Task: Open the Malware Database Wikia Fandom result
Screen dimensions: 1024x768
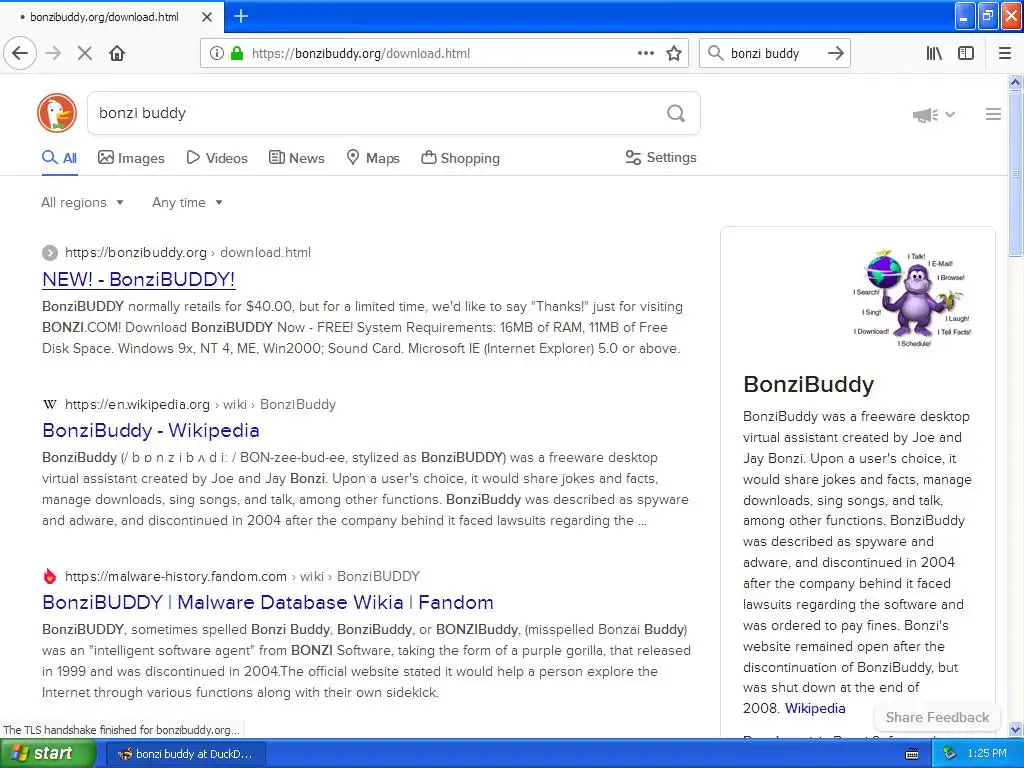Action: (x=268, y=602)
